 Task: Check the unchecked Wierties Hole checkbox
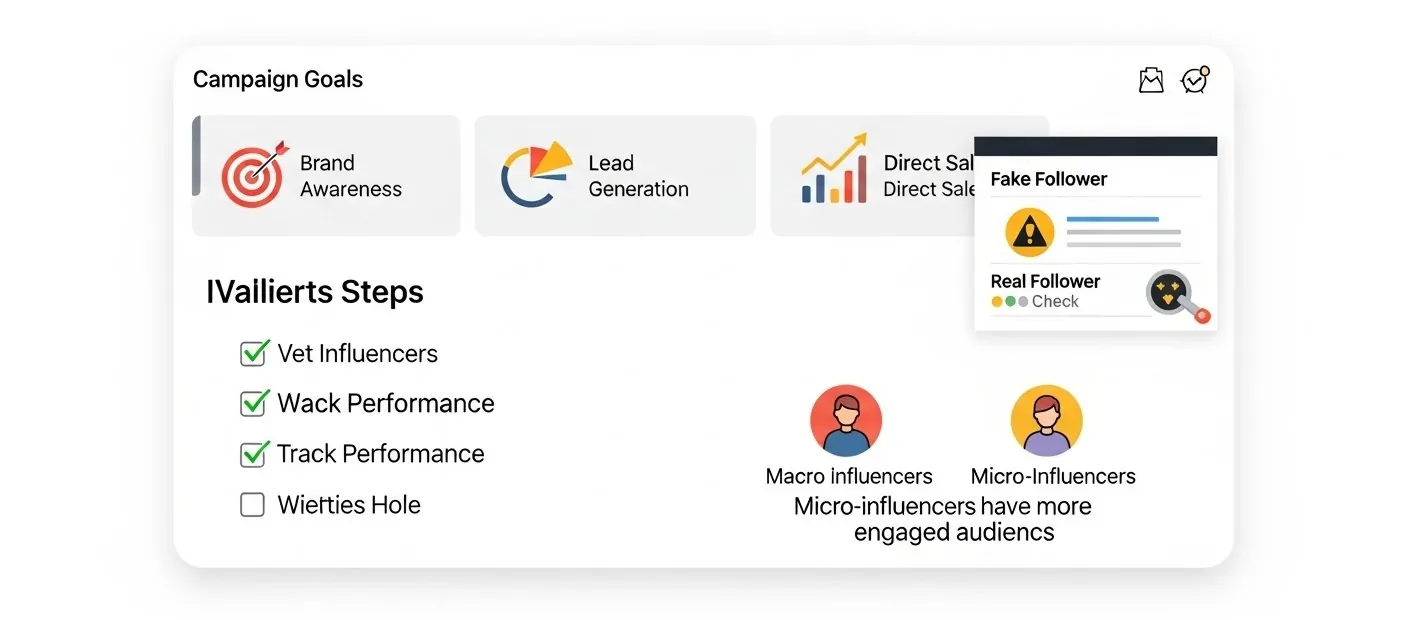click(x=252, y=505)
